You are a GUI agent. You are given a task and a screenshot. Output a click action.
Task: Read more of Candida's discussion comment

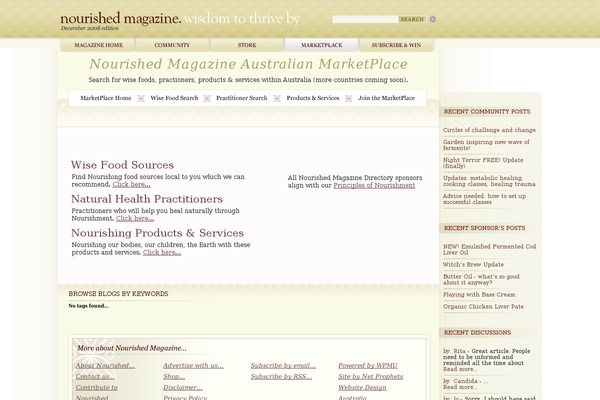tap(460, 387)
